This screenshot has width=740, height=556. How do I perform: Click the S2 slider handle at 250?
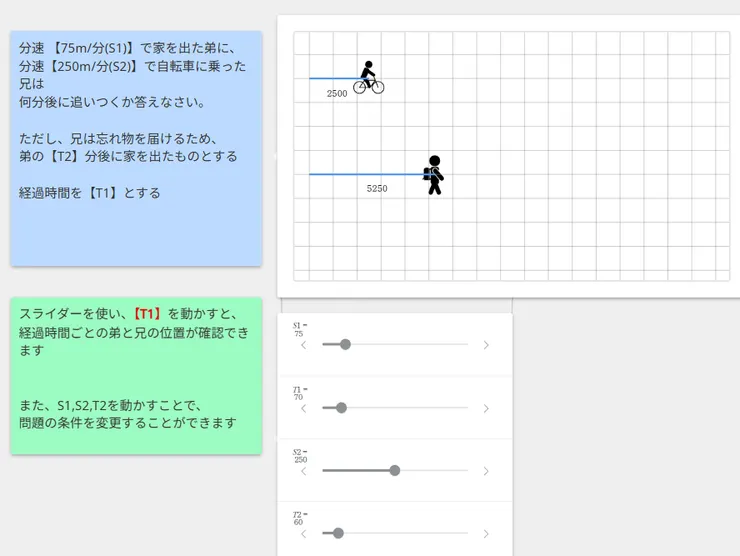click(x=395, y=471)
